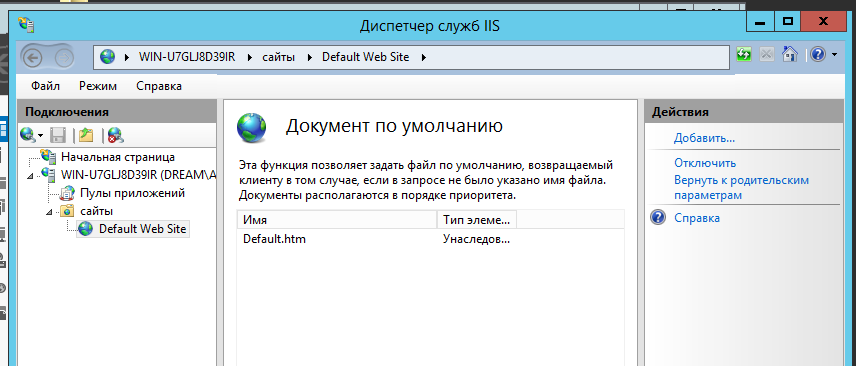
Task: Click WIN-U7GLJ8D39IR in the address breadcrumb
Action: coord(187,57)
